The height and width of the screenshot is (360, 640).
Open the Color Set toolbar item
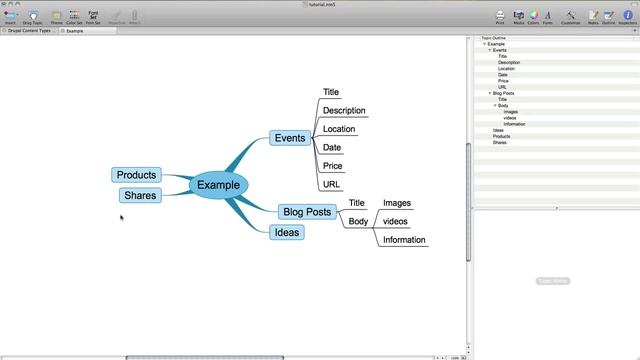tap(74, 16)
